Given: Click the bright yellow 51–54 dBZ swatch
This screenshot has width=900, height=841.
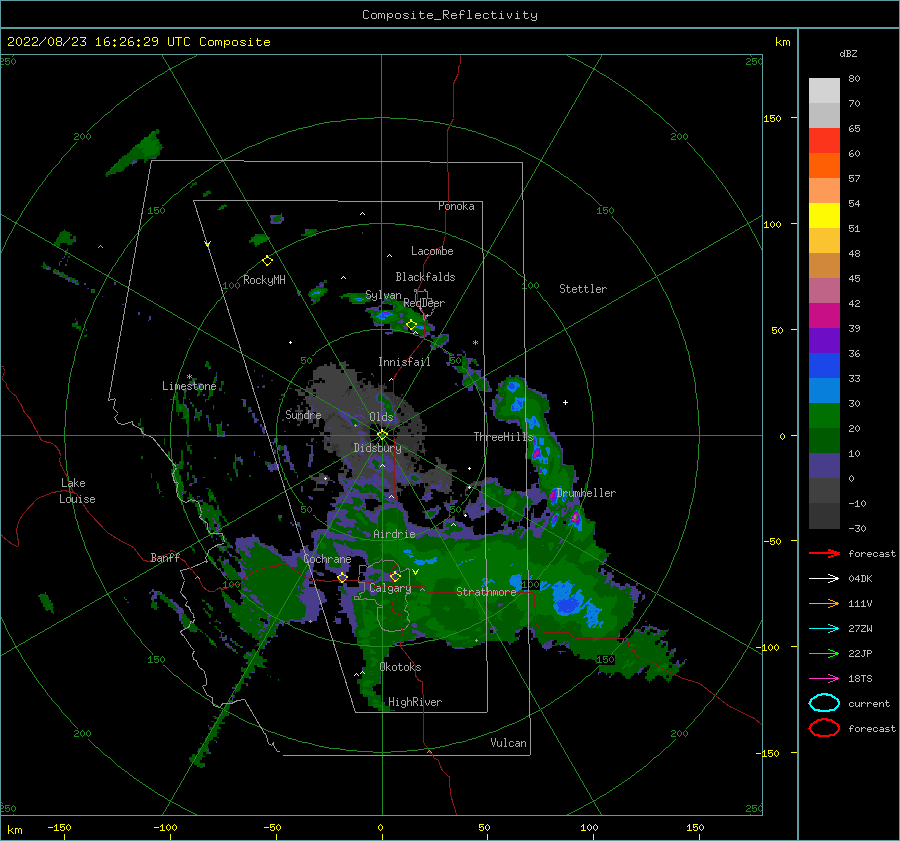Looking at the screenshot, I should point(824,216).
